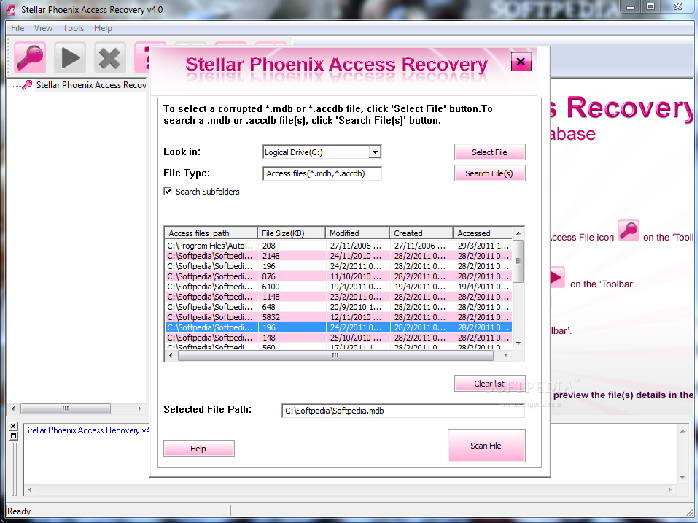The width and height of the screenshot is (698, 523).
Task: Close the Stellar Phoenix Access Recovery dialog
Action: click(x=521, y=61)
